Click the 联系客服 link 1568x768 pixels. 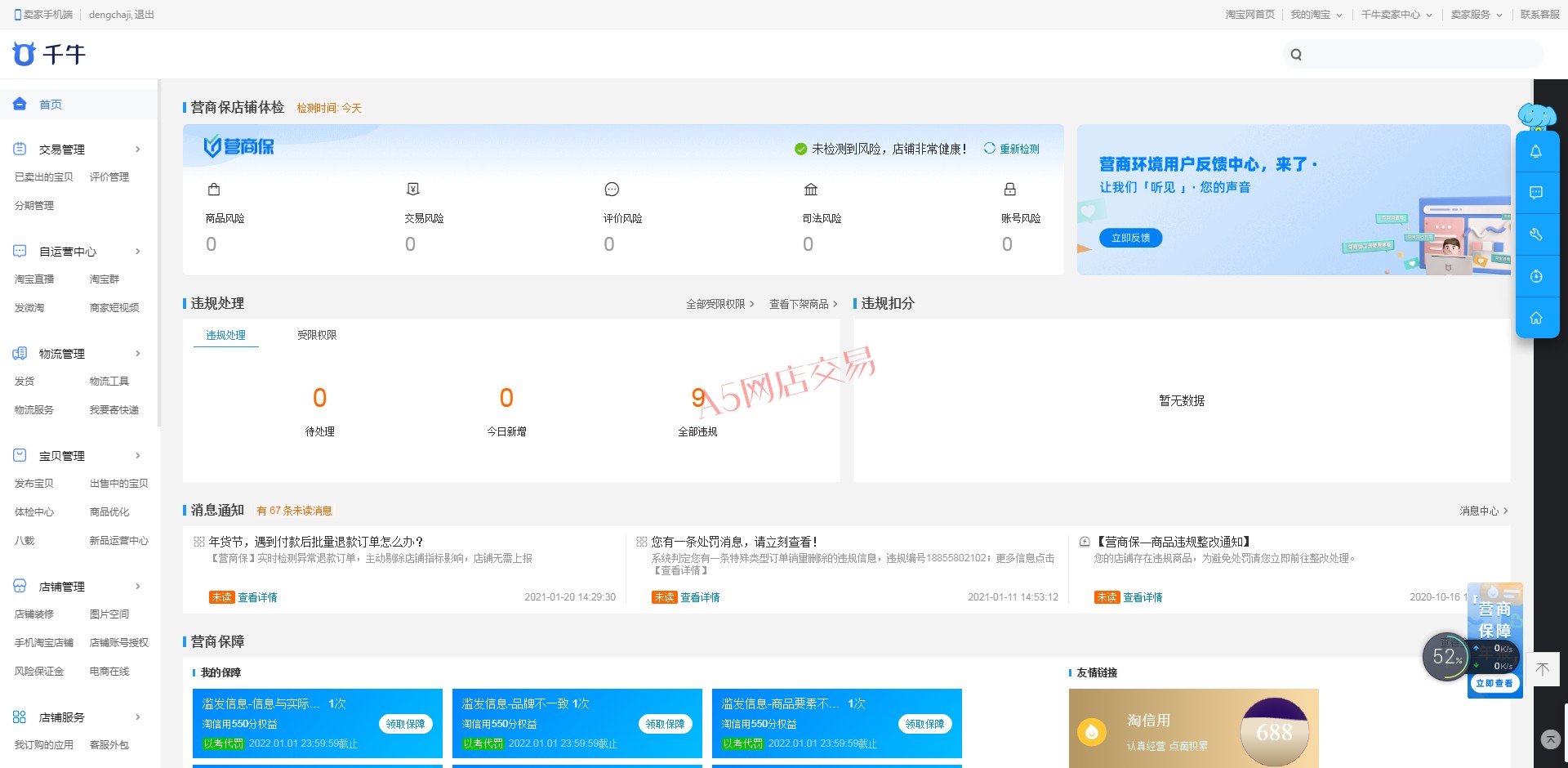(x=1539, y=15)
